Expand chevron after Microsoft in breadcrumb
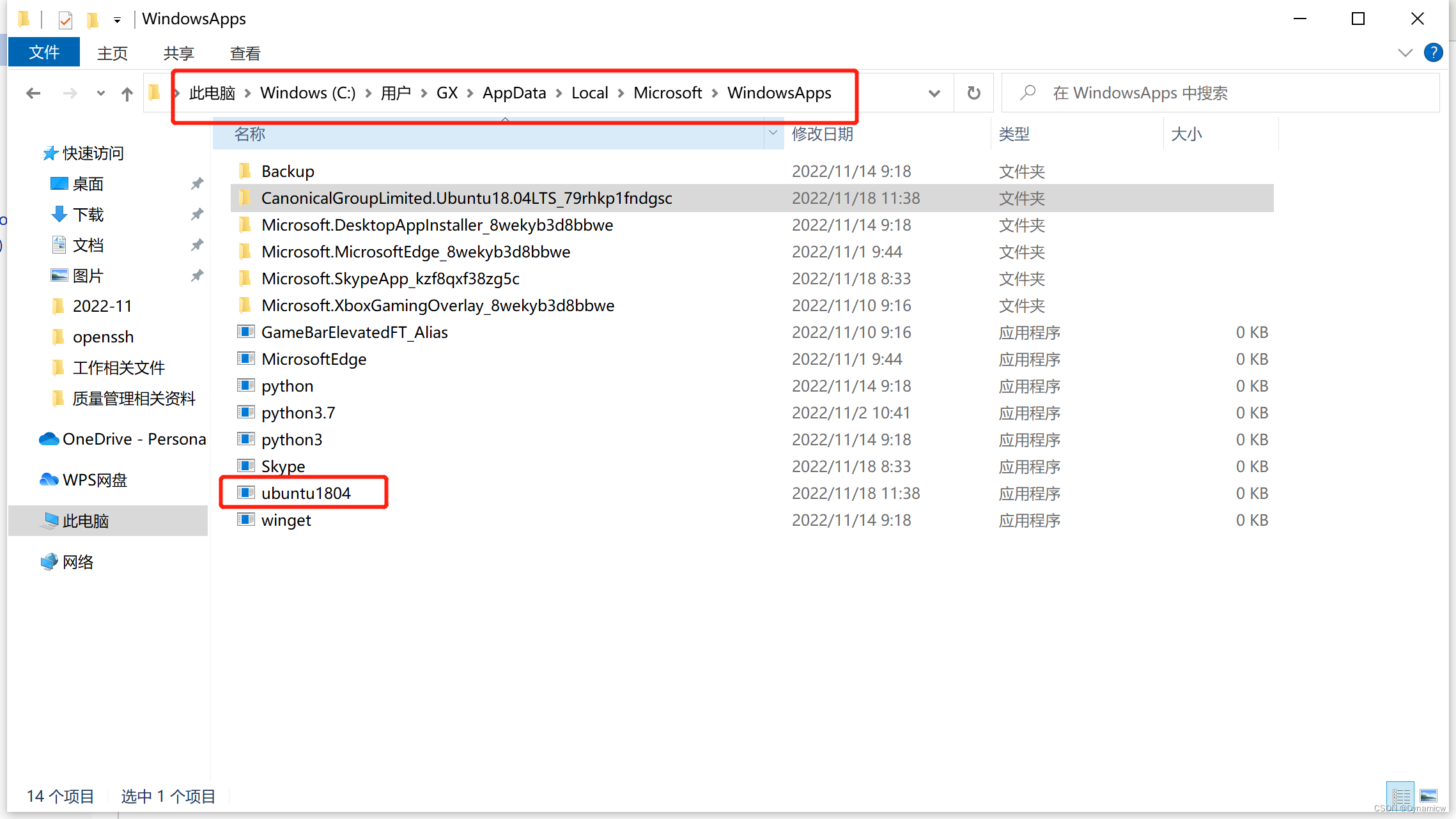The image size is (1456, 819). [x=715, y=93]
